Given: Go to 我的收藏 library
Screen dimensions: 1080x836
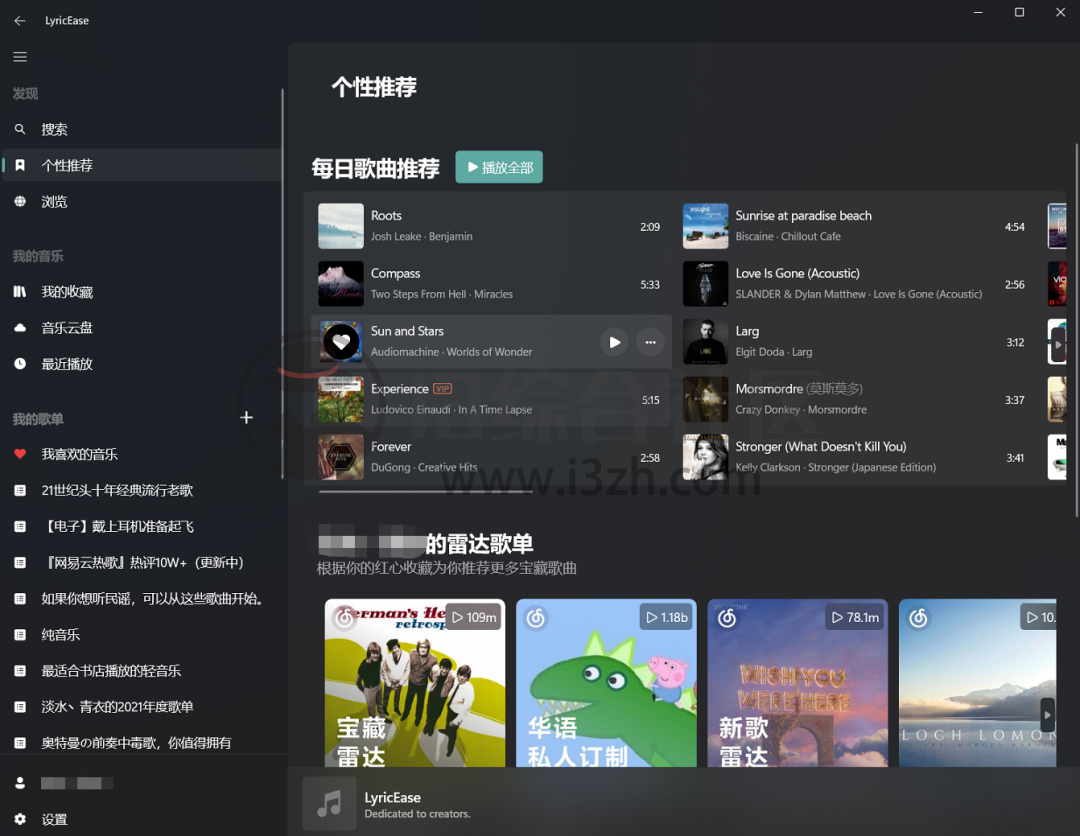Looking at the screenshot, I should coord(142,292).
